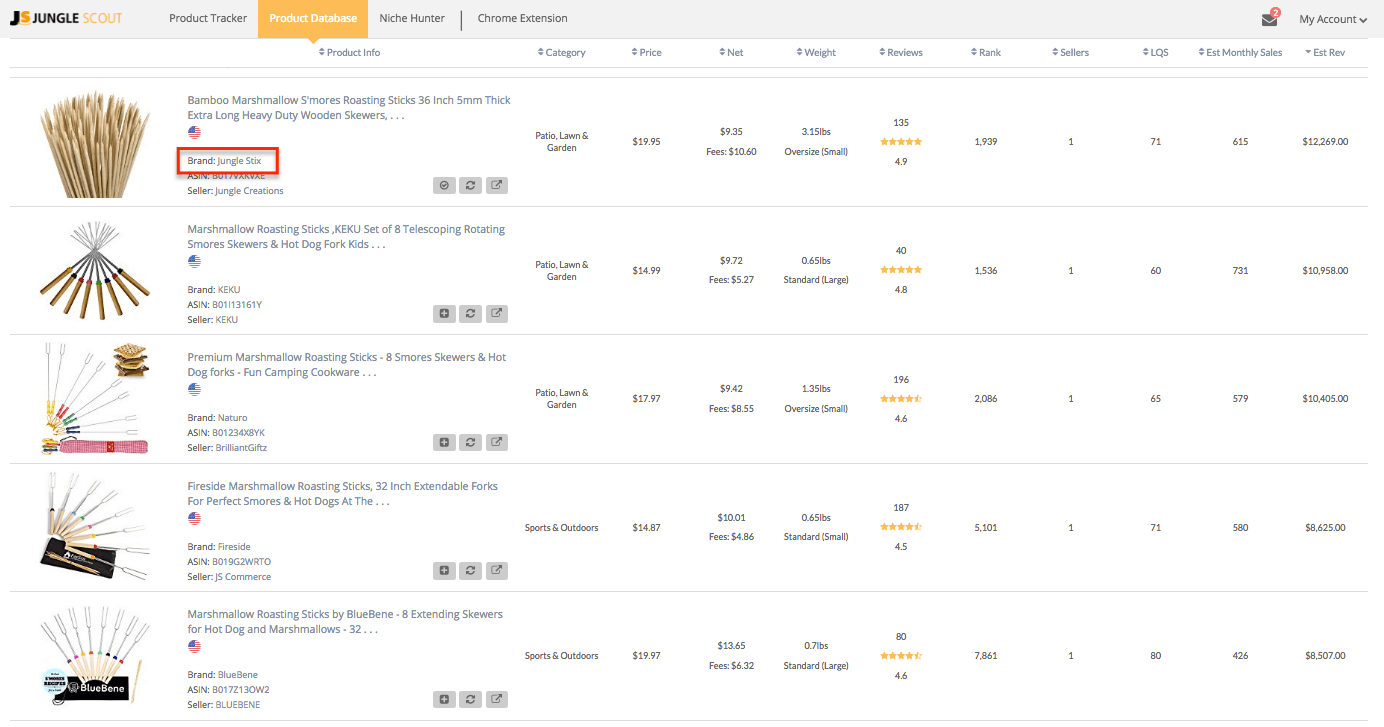Sort table by Est Rev column
1384x727 pixels.
coord(1325,52)
